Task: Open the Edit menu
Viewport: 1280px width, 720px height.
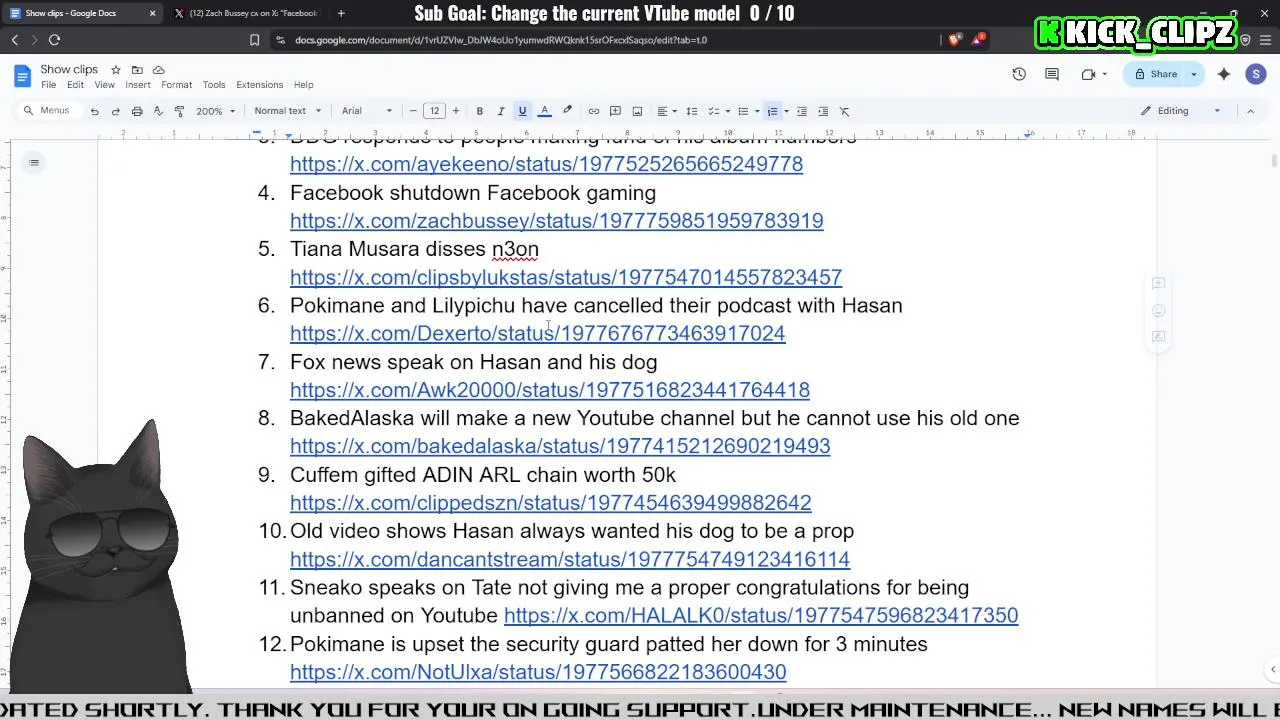Action: [75, 85]
